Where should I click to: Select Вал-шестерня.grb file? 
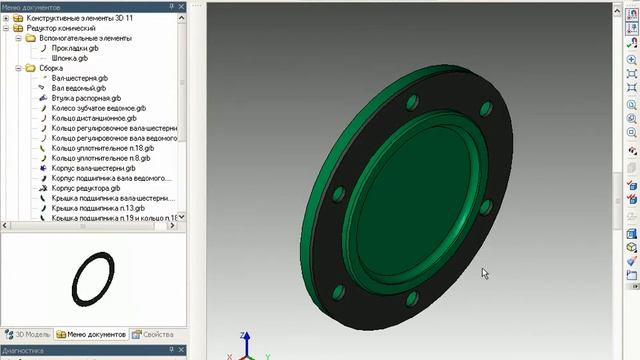(80, 78)
